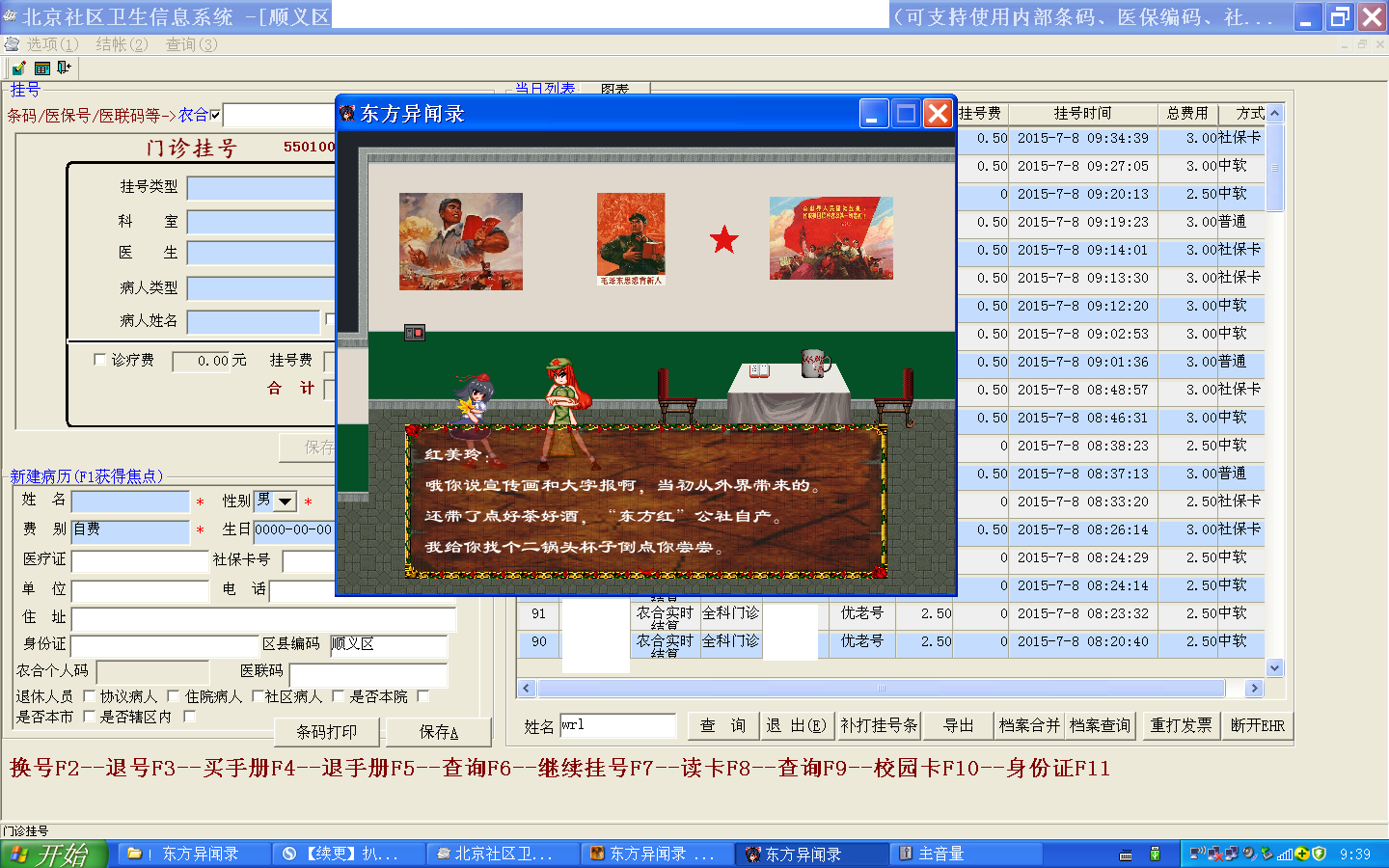Click the soldier-with-book poster in the game

pyautogui.click(x=631, y=238)
